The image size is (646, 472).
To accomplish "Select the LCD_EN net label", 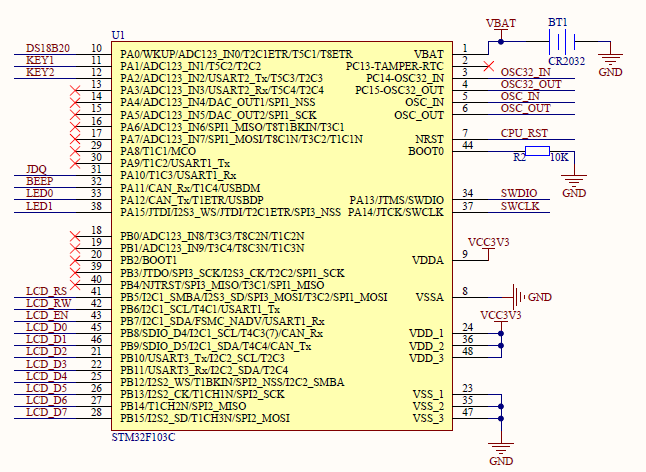I will click(x=47, y=315).
